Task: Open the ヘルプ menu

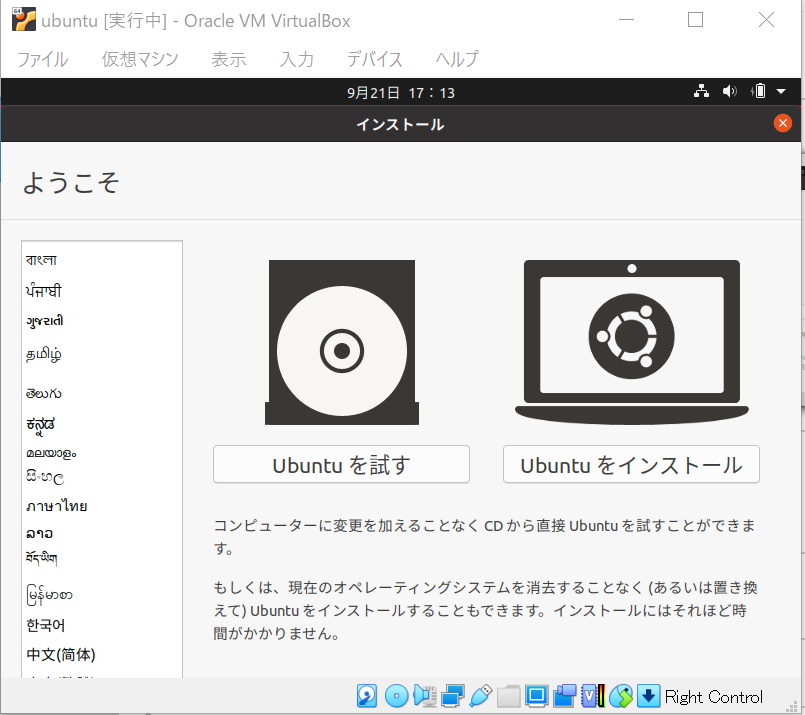Action: click(x=457, y=60)
